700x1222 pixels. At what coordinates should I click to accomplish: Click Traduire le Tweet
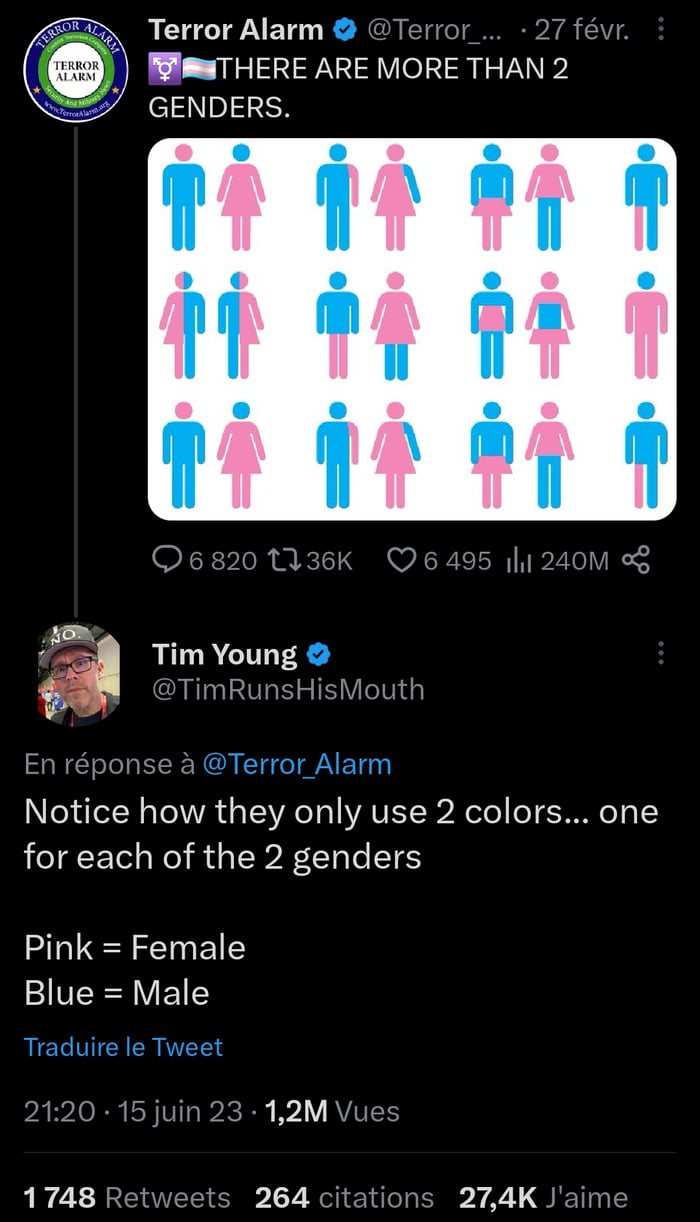(122, 1047)
